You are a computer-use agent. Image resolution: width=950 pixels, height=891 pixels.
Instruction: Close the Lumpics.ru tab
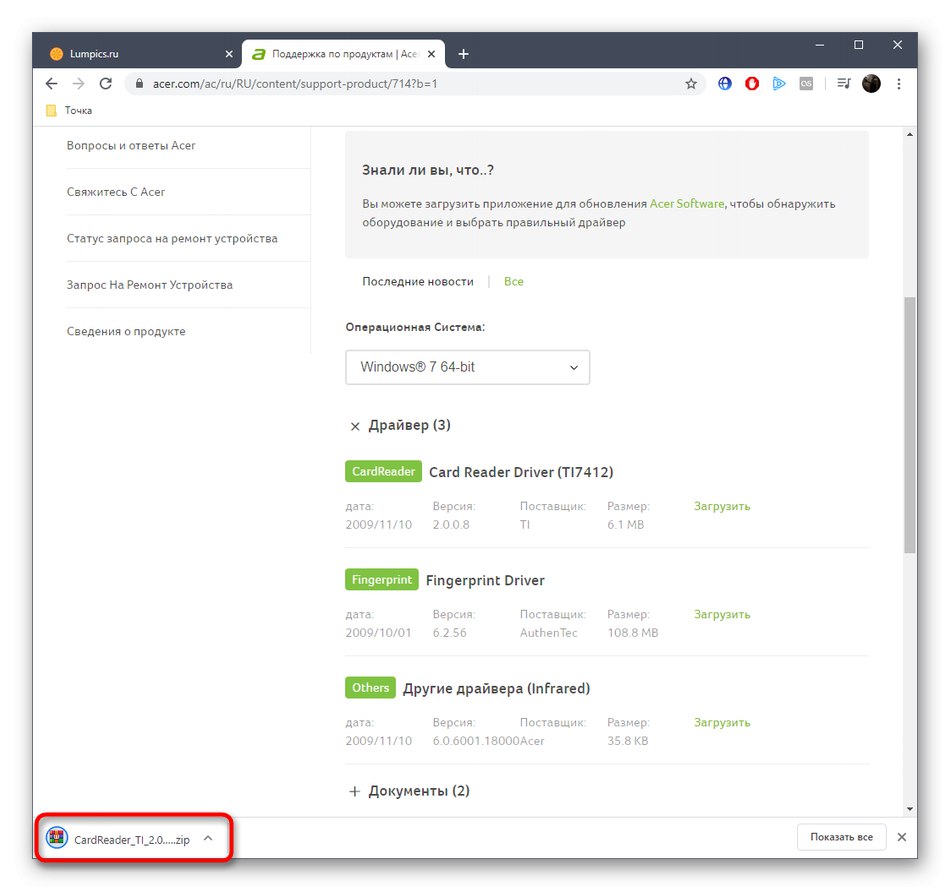[x=229, y=54]
